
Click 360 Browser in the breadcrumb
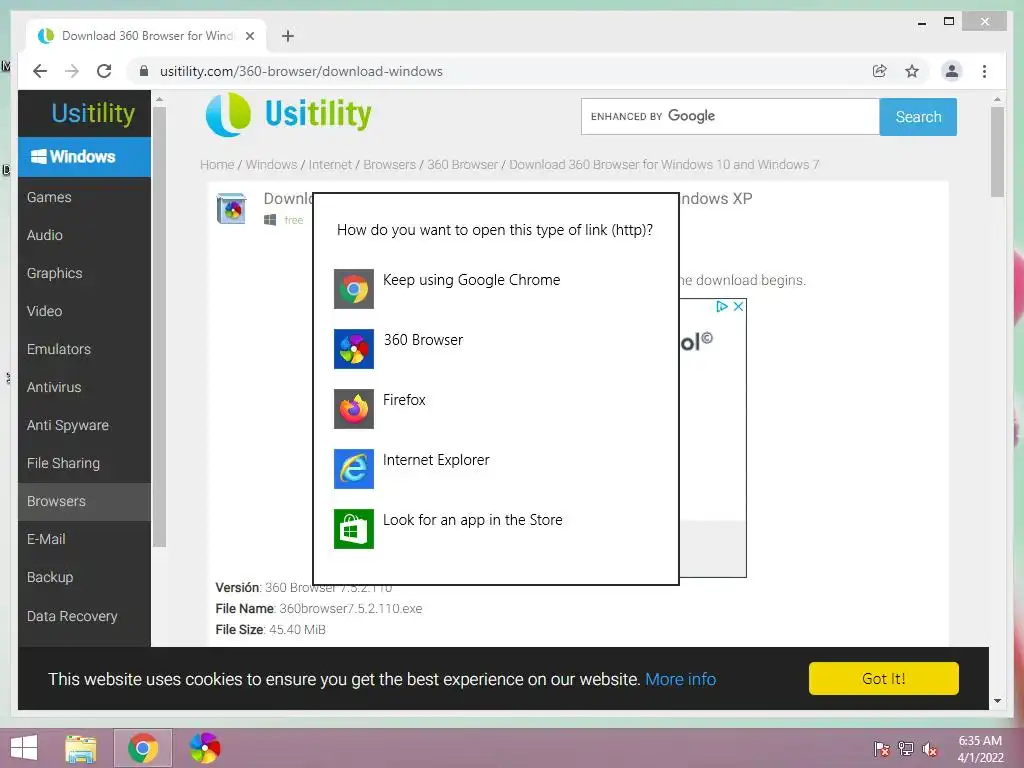pyautogui.click(x=462, y=165)
